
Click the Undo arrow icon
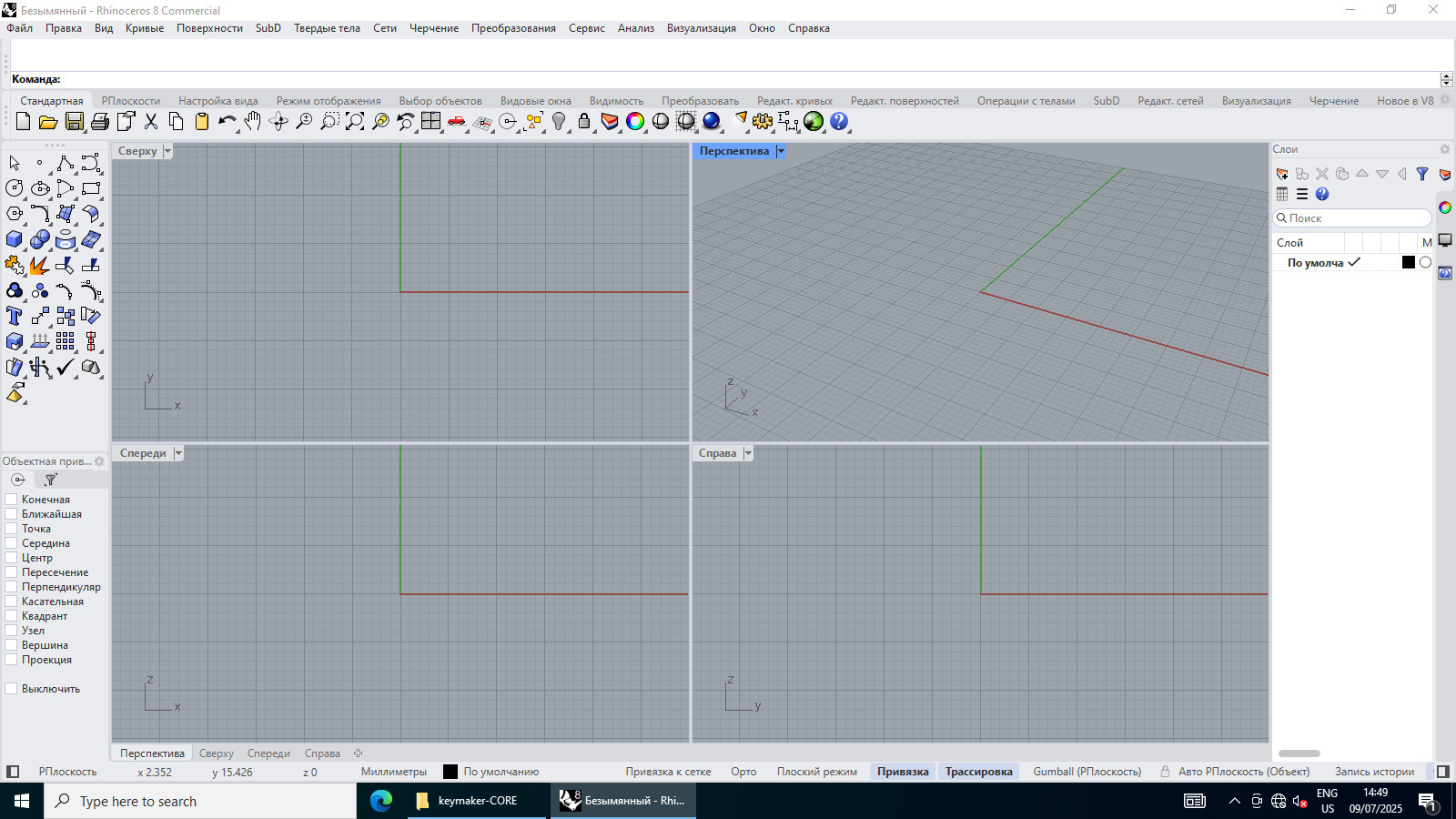click(227, 121)
